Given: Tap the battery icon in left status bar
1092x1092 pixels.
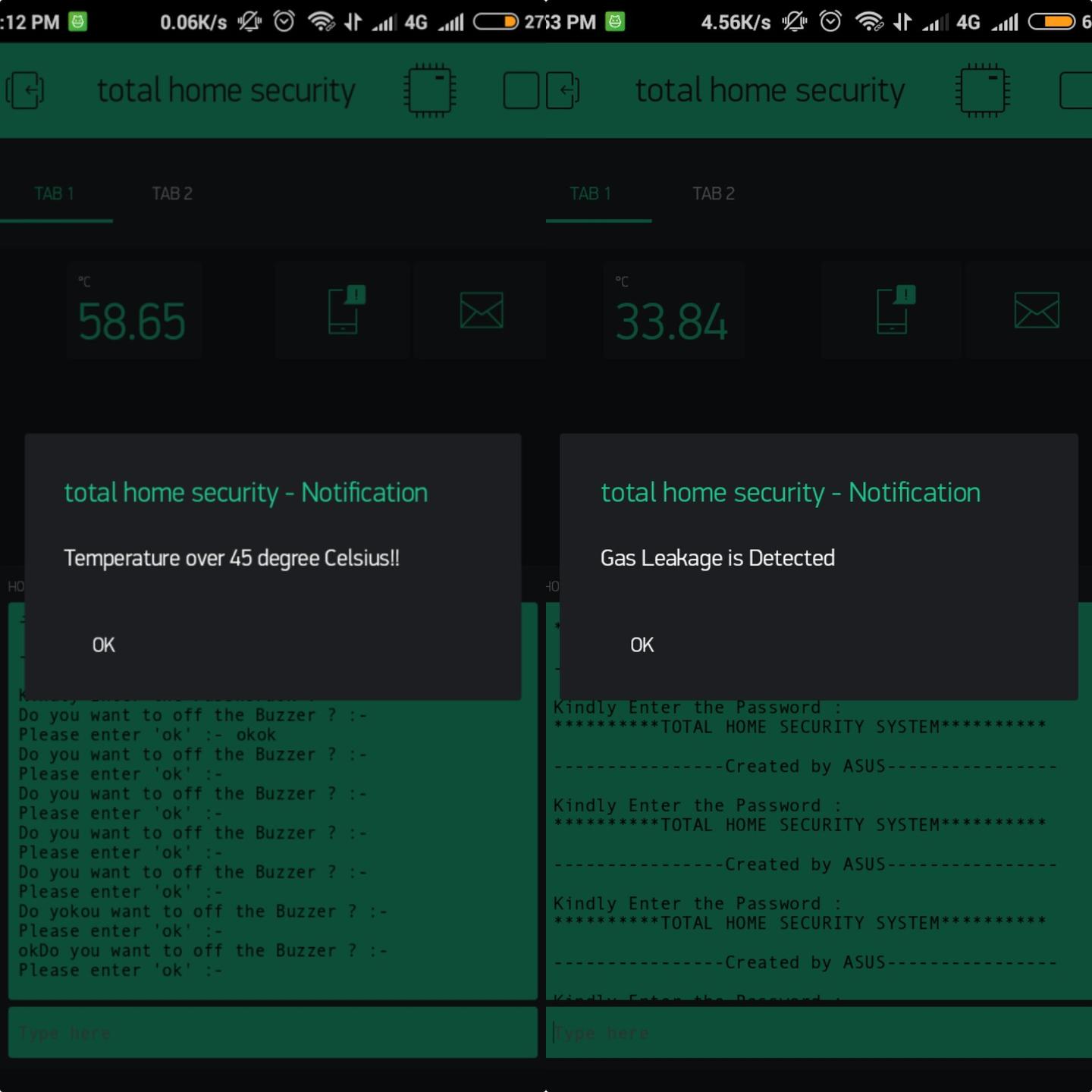Looking at the screenshot, I should pos(496,21).
